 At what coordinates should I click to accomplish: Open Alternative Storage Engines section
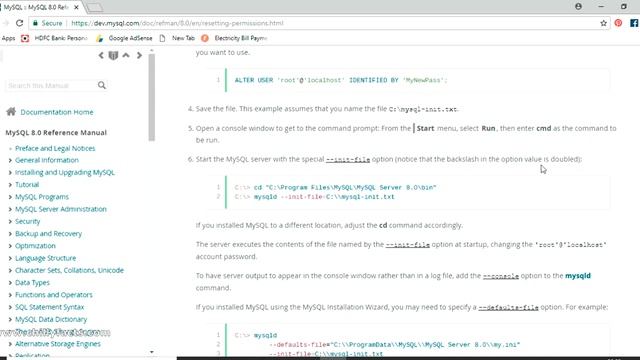click(58, 344)
